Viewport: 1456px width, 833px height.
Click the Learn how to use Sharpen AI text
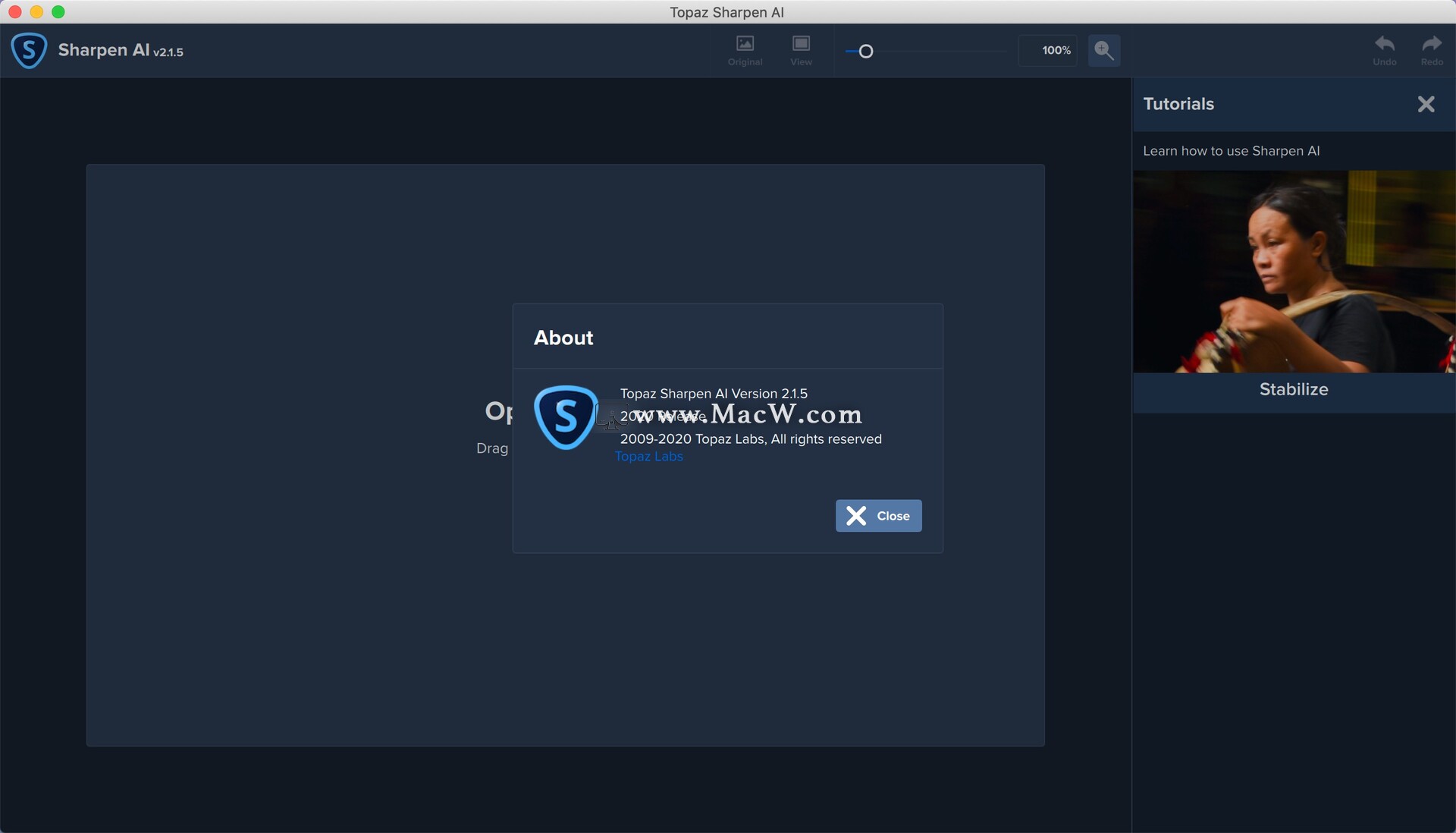[x=1231, y=151]
